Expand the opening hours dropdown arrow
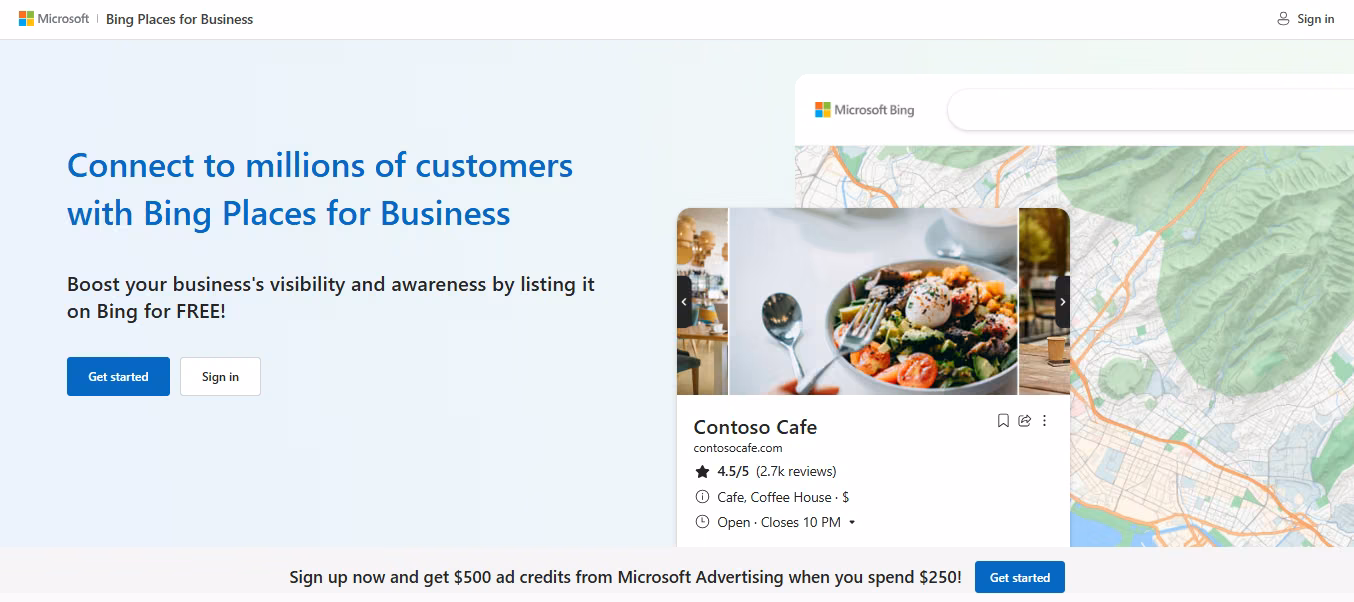The width and height of the screenshot is (1354, 602). [x=852, y=523]
